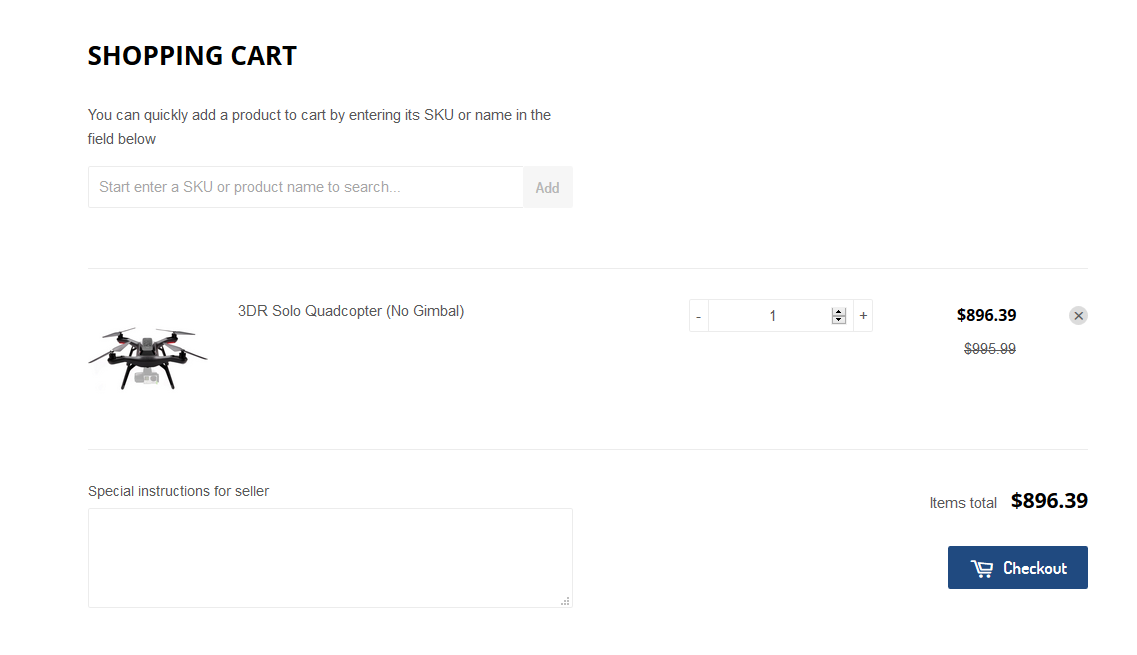Image resolution: width=1137 pixels, height=655 pixels.
Task: Click the Special instructions for seller label
Action: (x=178, y=491)
